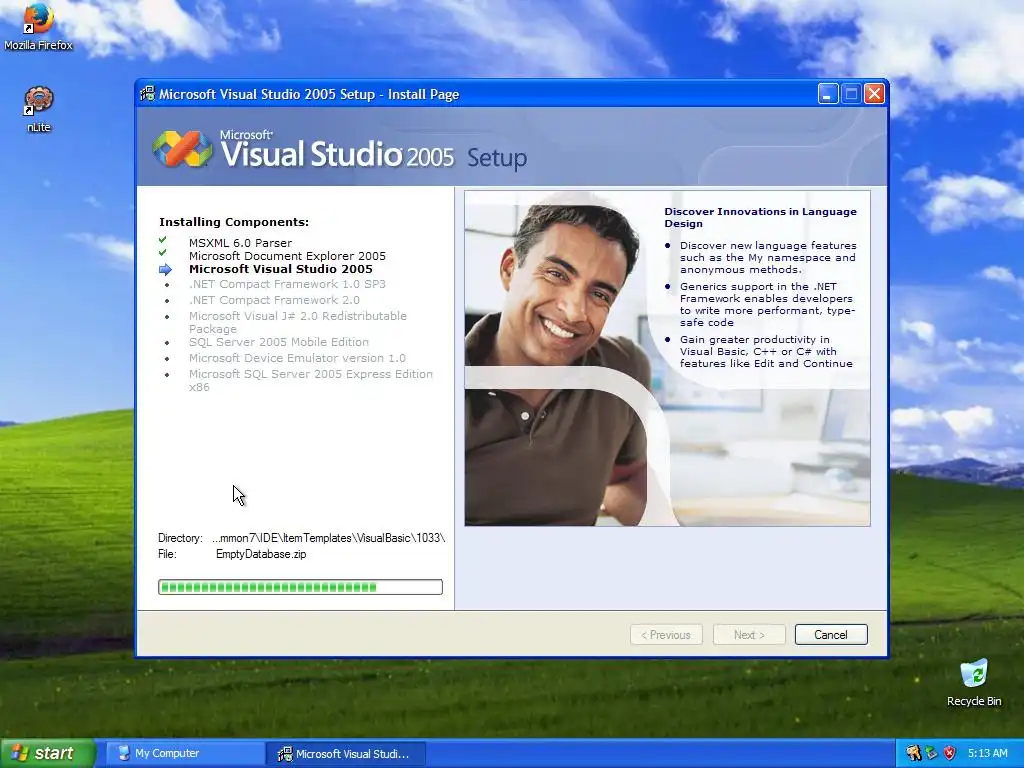Switch to My Computer taskbar window
Viewport: 1024px width, 768px height.
[x=185, y=753]
